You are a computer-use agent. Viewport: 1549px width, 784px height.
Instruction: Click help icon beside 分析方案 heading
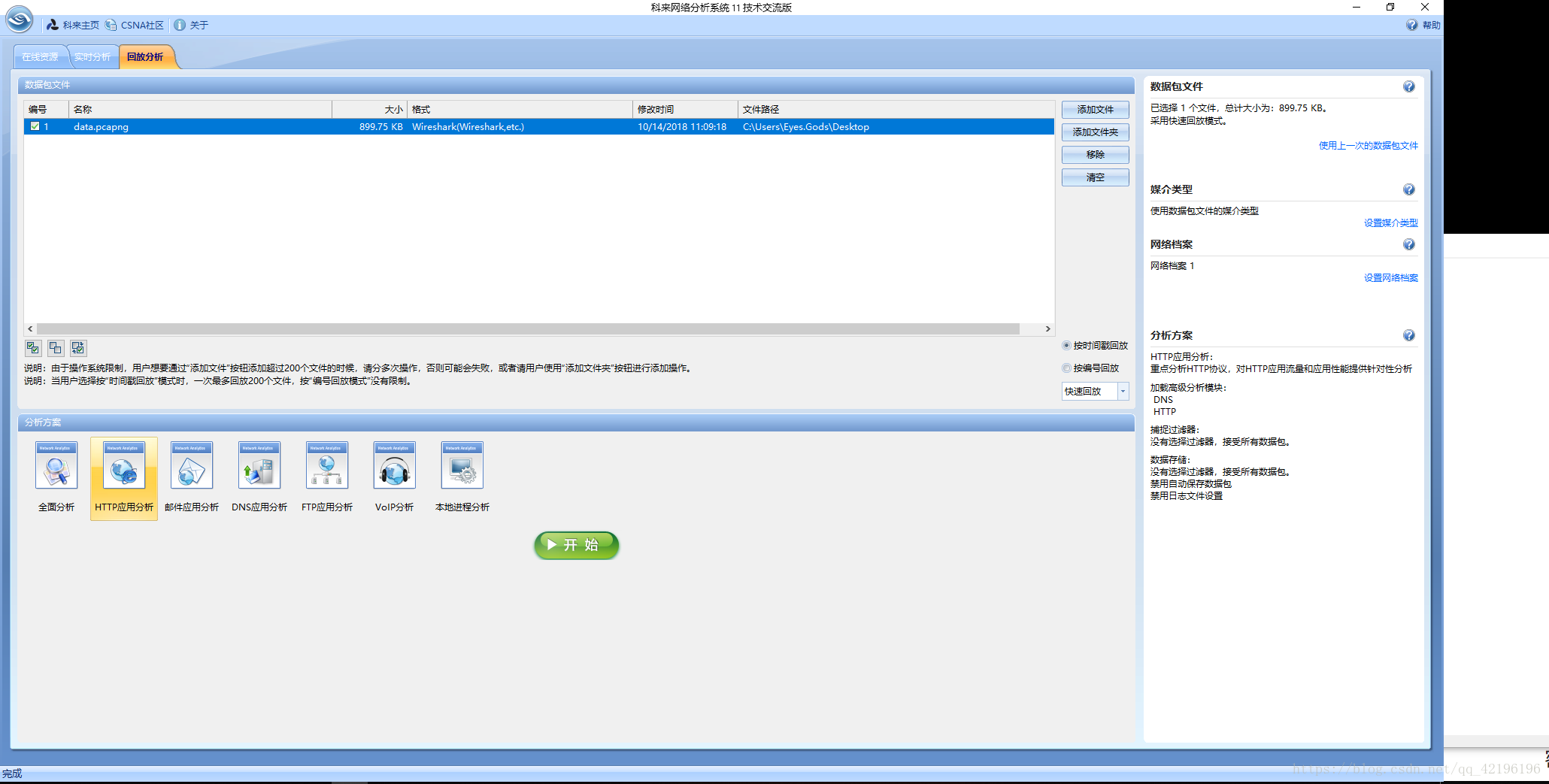pos(1409,335)
